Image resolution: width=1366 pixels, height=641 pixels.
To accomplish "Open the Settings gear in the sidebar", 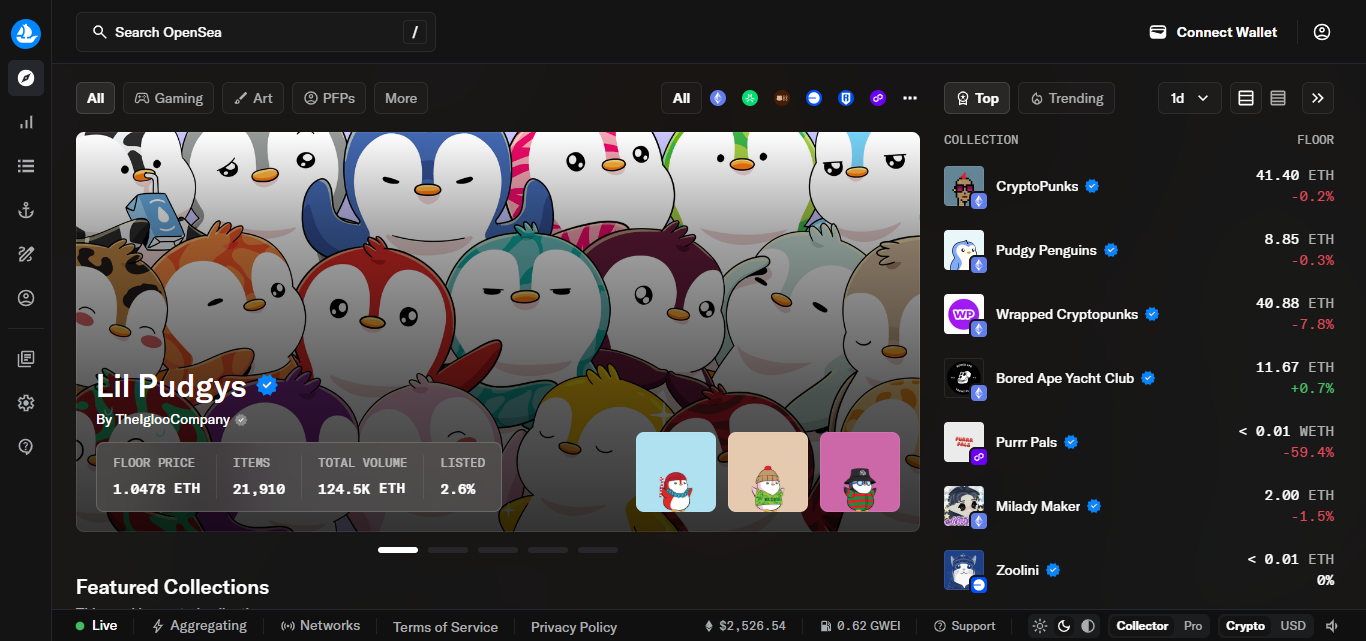I will click(26, 403).
